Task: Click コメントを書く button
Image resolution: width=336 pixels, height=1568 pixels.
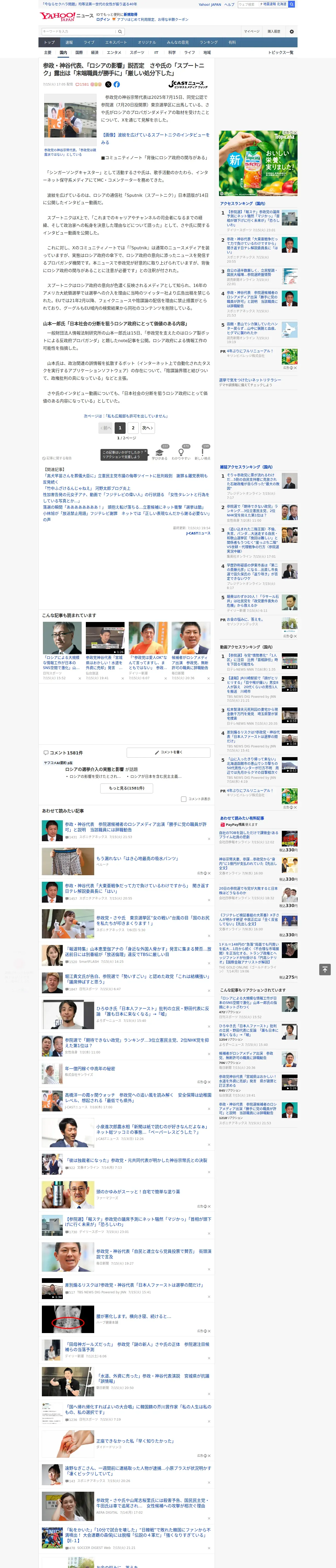Action: [168, 752]
